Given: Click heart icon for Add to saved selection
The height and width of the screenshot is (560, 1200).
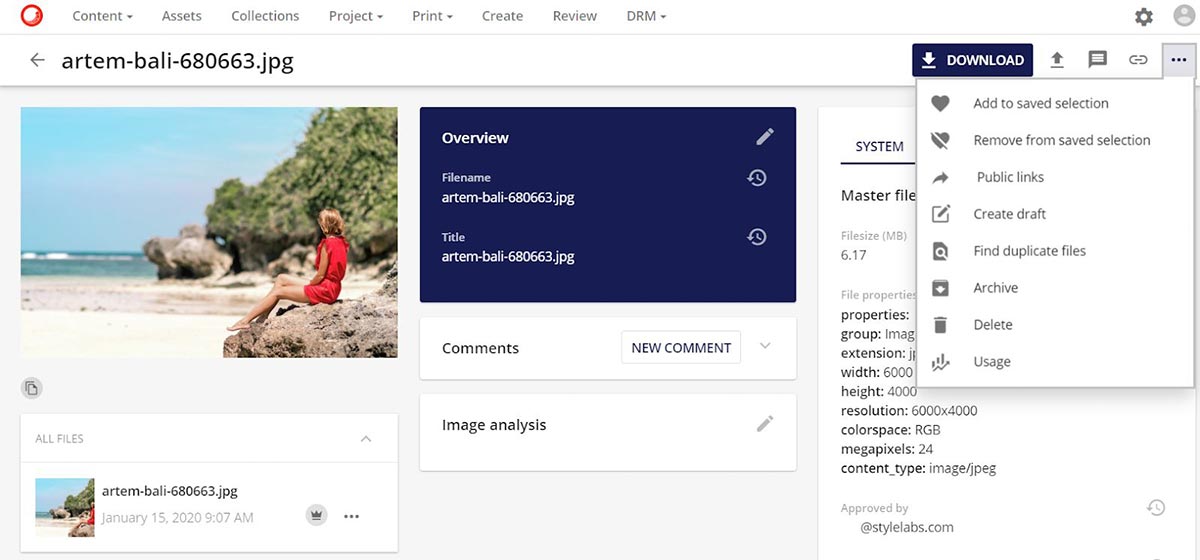Looking at the screenshot, I should 940,103.
